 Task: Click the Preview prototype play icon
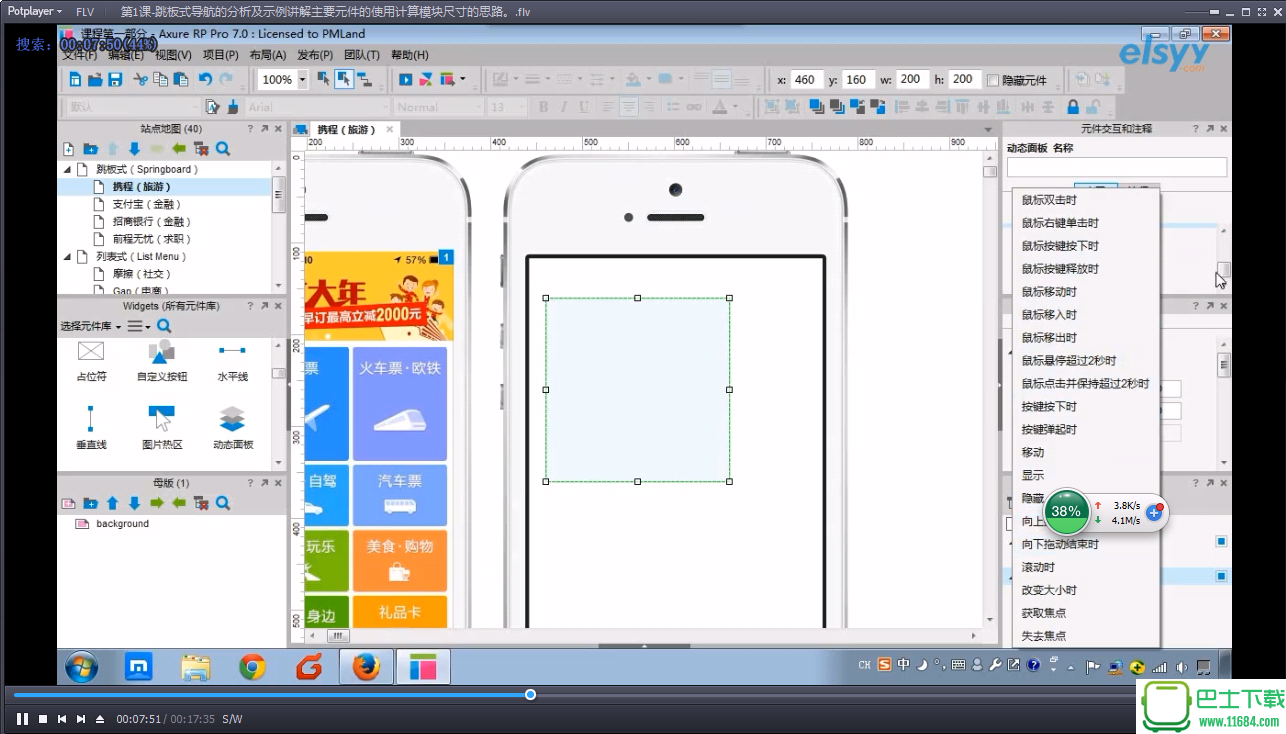tap(405, 79)
